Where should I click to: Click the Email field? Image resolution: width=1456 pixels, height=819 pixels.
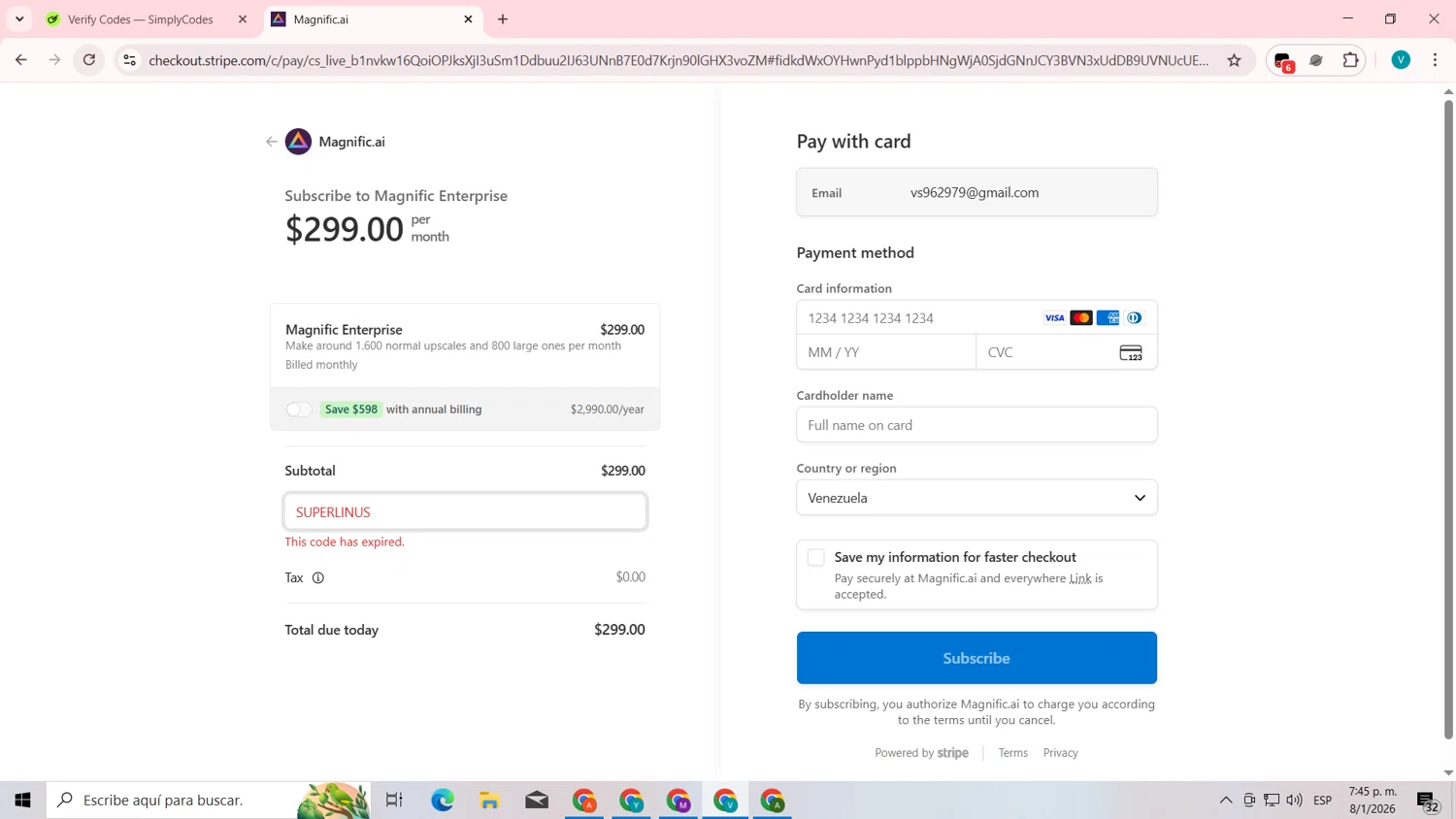pos(976,192)
